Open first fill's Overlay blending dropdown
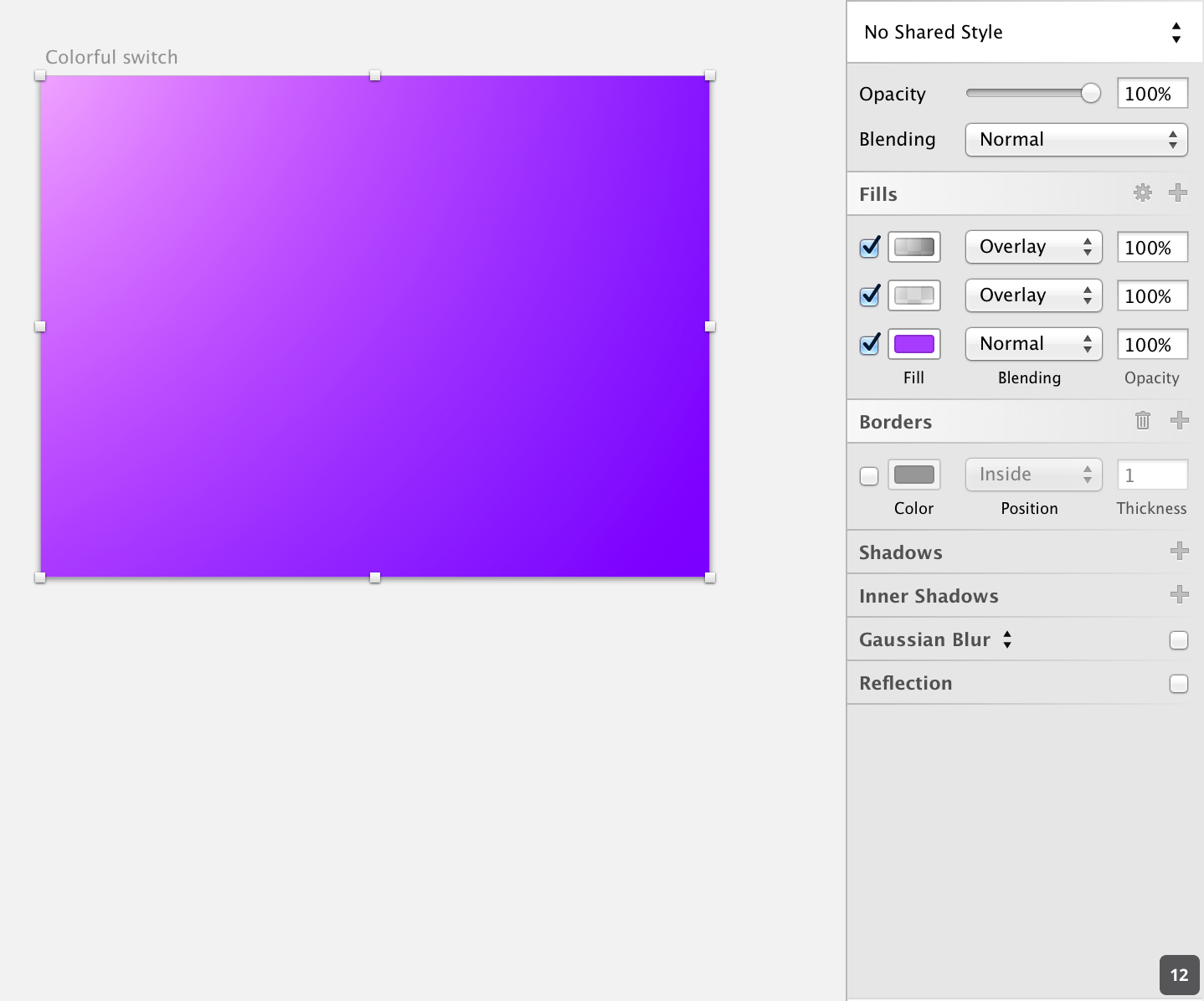The image size is (1204, 1001). pos(1034,247)
